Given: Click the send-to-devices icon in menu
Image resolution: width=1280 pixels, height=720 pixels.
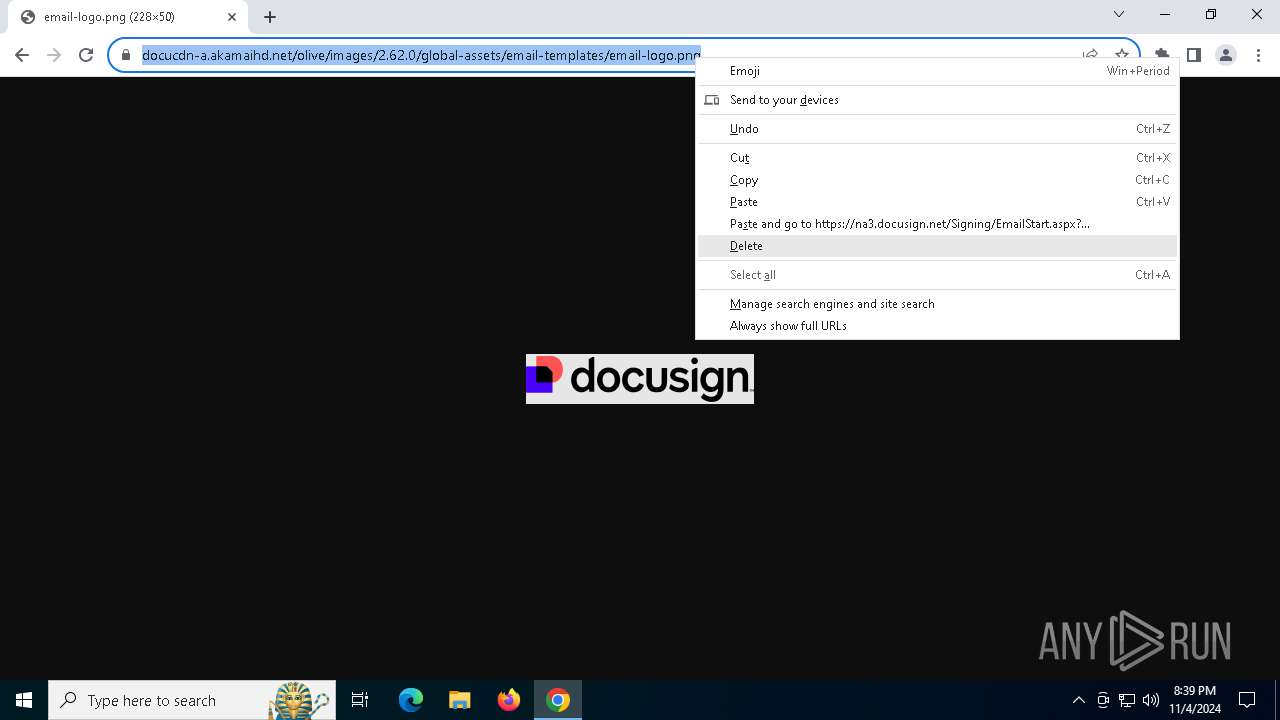Looking at the screenshot, I should 712,100.
